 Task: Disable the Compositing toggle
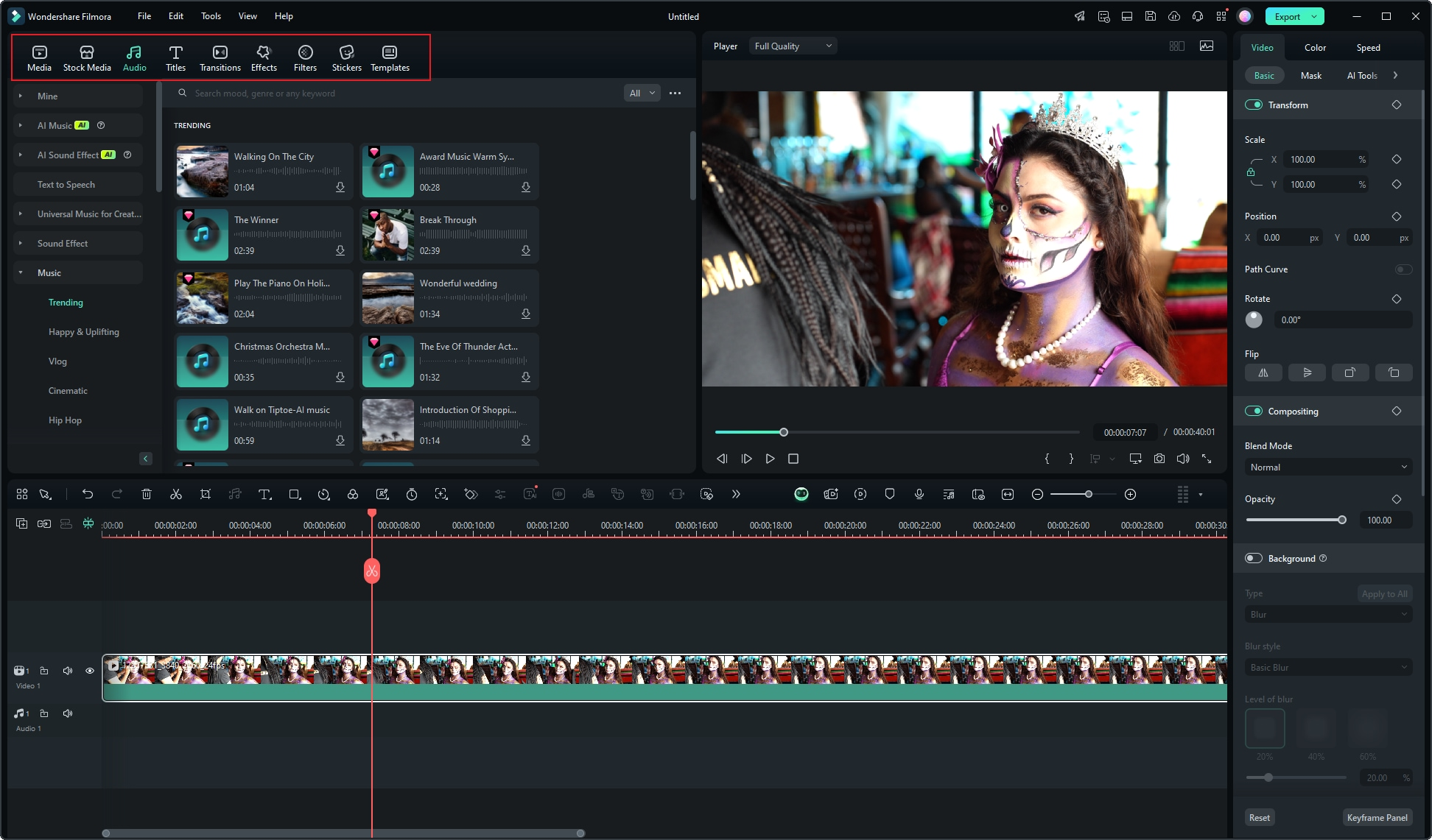(1254, 411)
